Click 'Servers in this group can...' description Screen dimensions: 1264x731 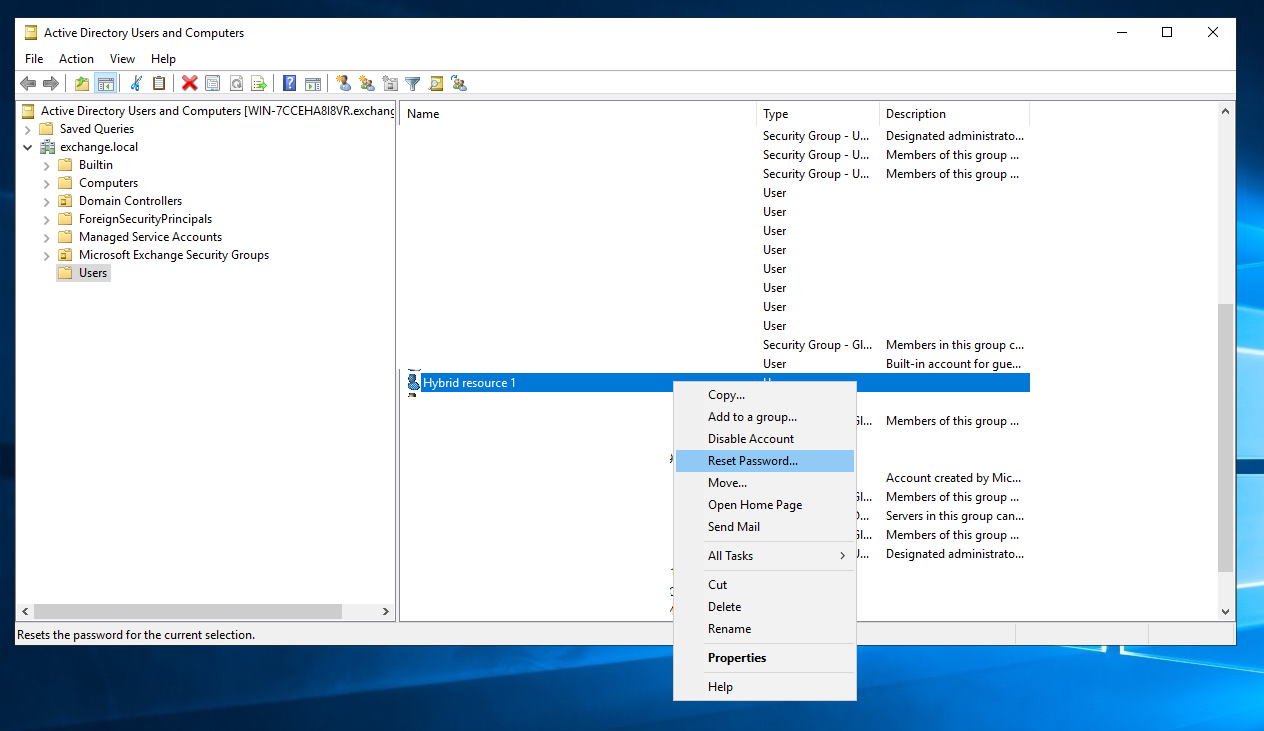[x=954, y=516]
